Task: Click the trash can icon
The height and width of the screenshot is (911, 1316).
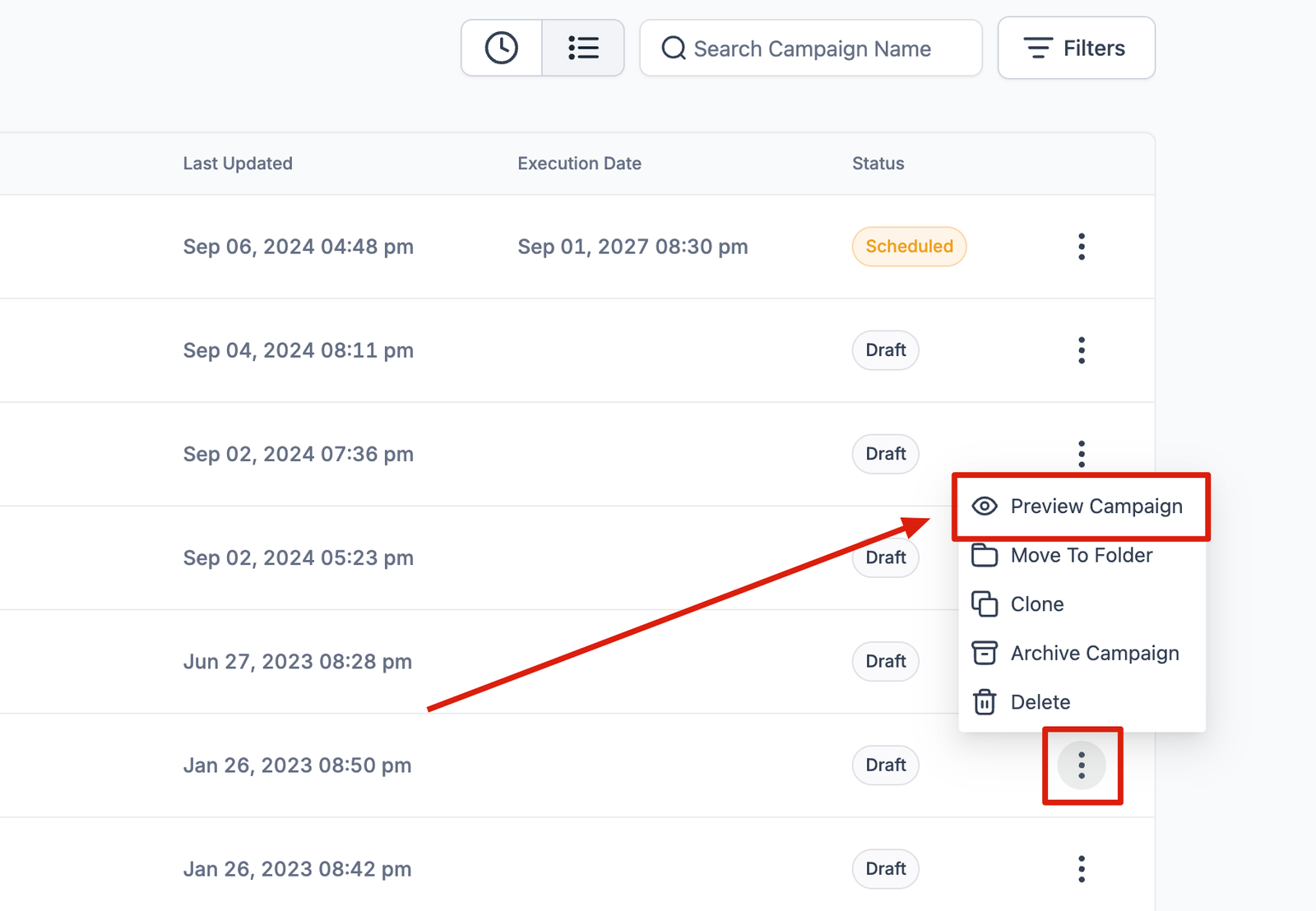Action: tap(985, 702)
